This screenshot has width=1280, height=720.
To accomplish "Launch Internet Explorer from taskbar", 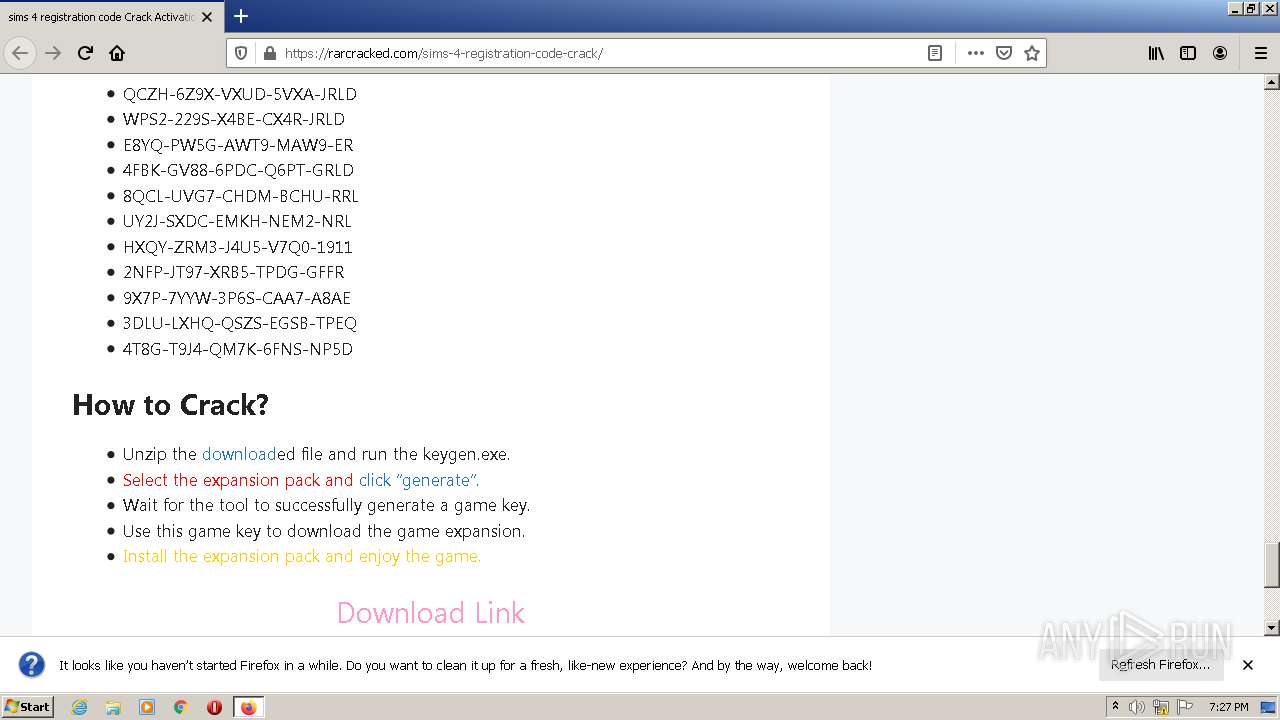I will [79, 707].
